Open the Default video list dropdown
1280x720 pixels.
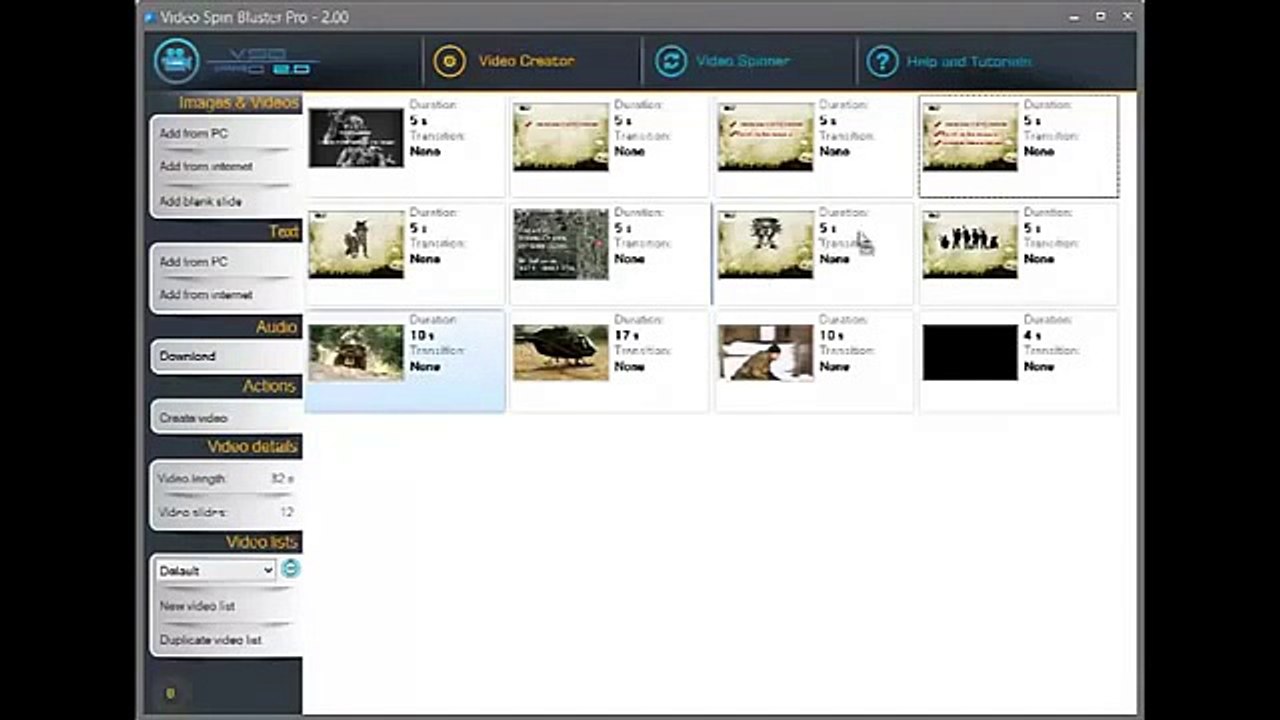coord(216,570)
